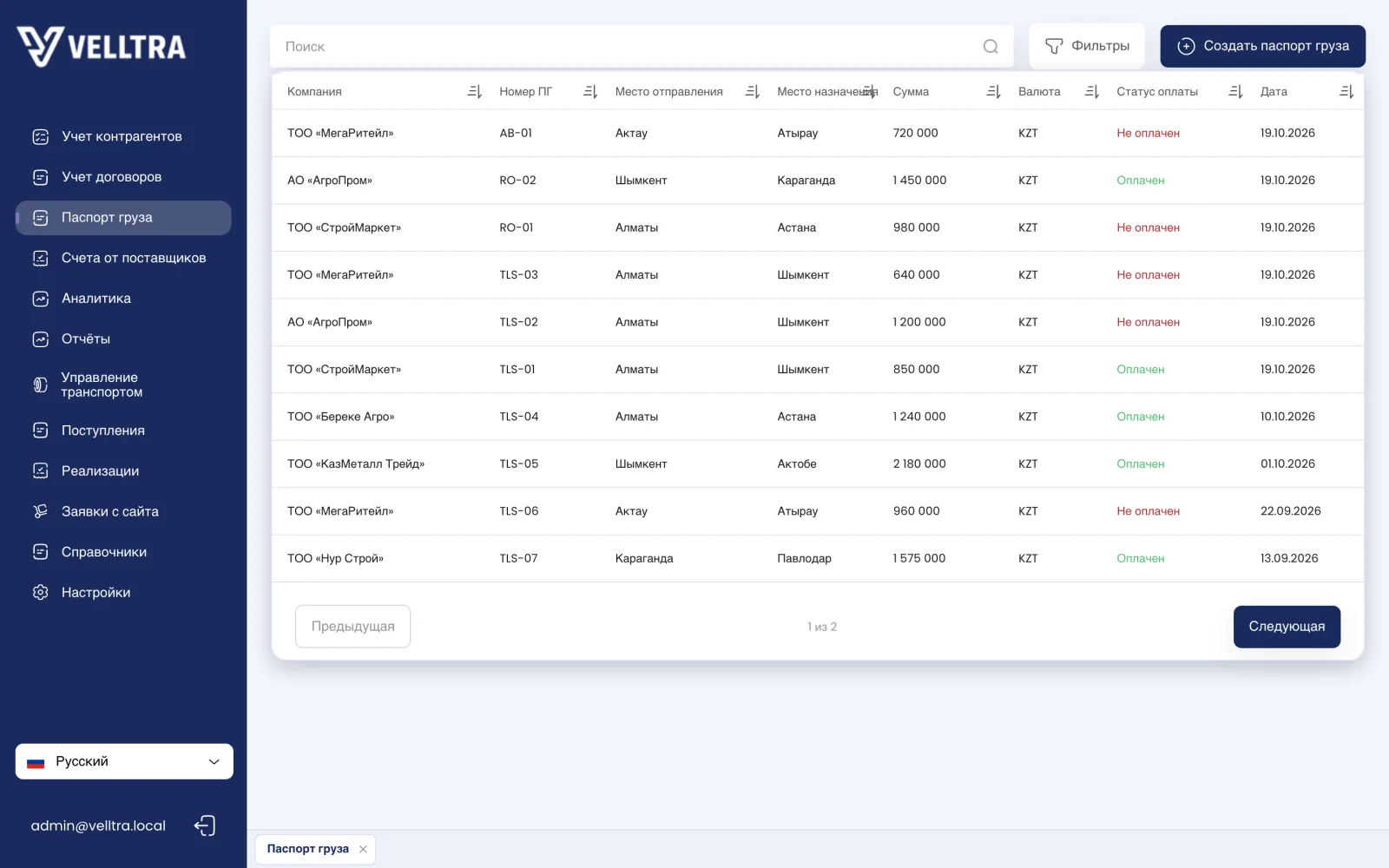Sort by Дата column icon

[1346, 91]
